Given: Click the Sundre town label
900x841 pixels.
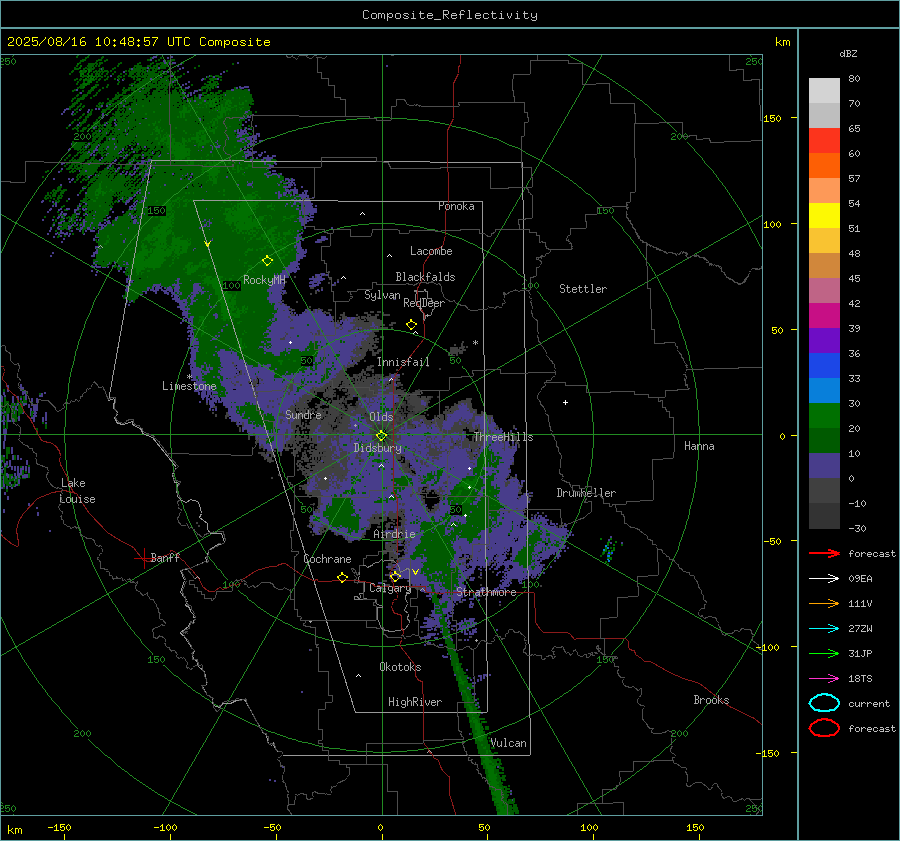Looking at the screenshot, I should click(303, 414).
